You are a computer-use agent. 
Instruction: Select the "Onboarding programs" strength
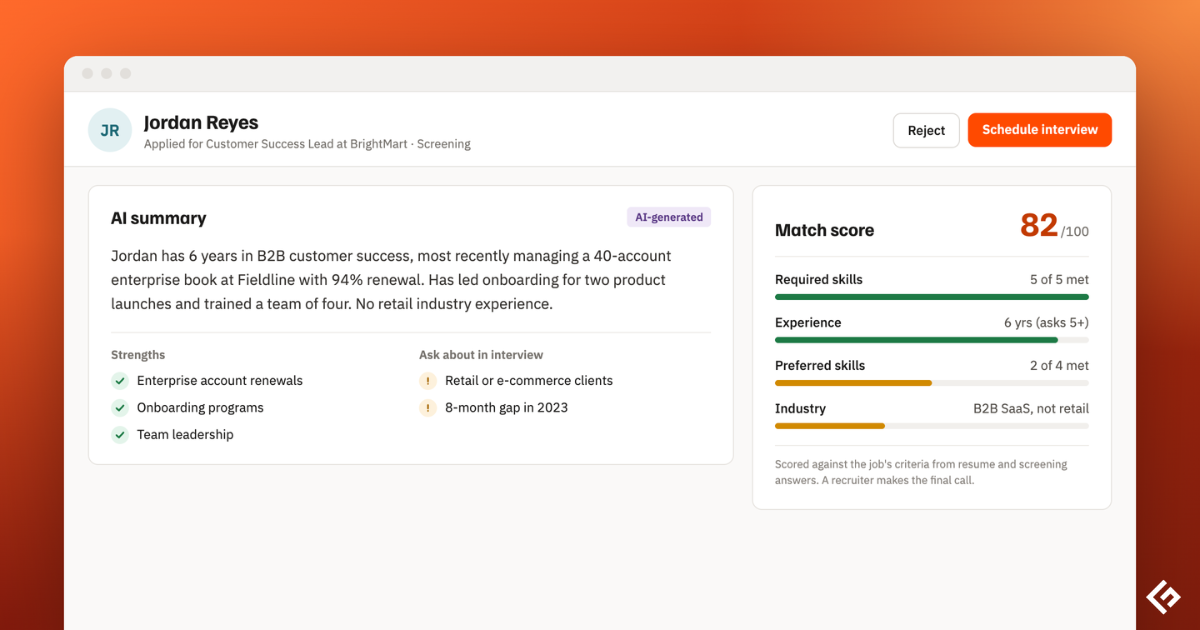(x=200, y=408)
